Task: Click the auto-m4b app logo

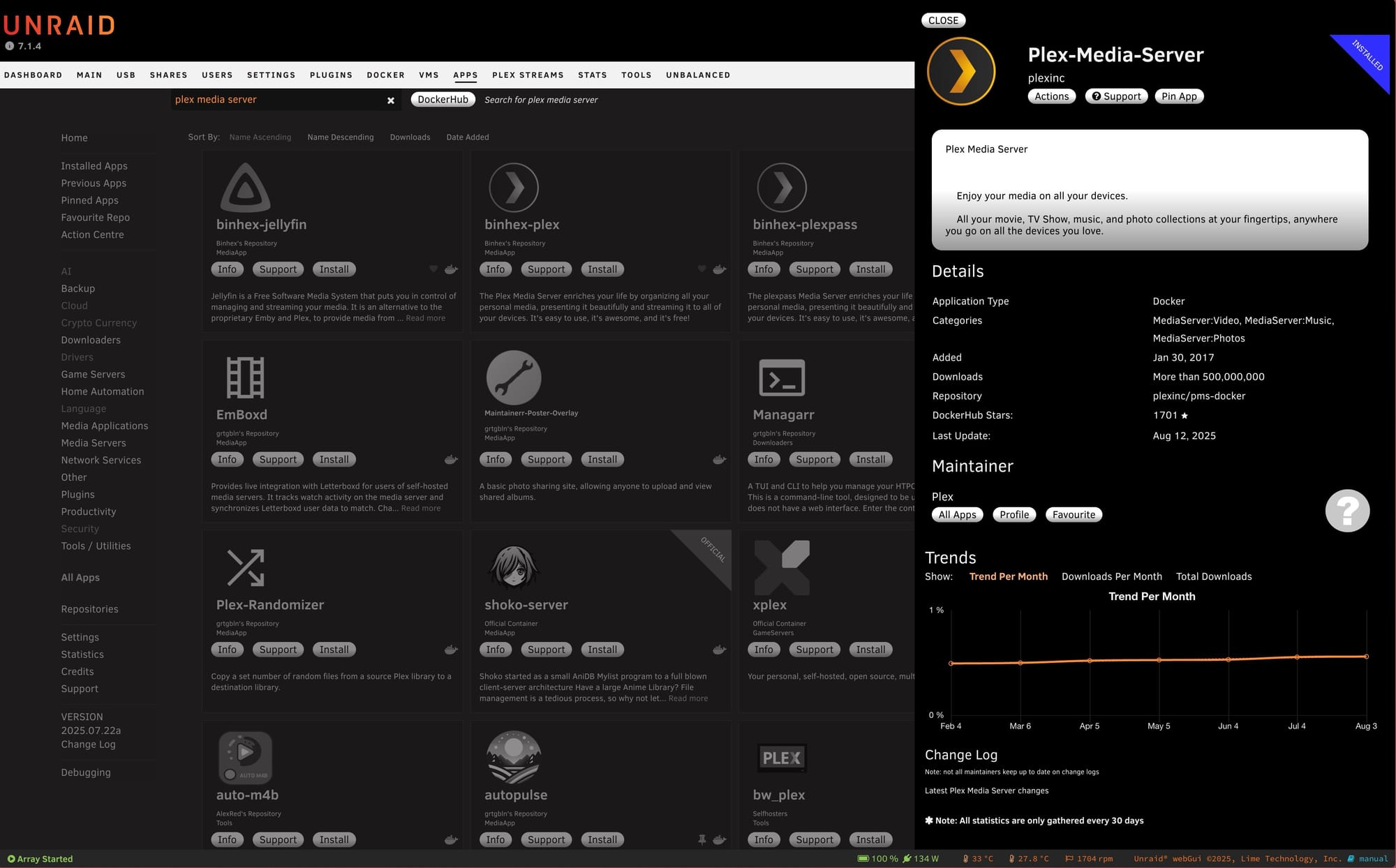Action: click(x=245, y=757)
